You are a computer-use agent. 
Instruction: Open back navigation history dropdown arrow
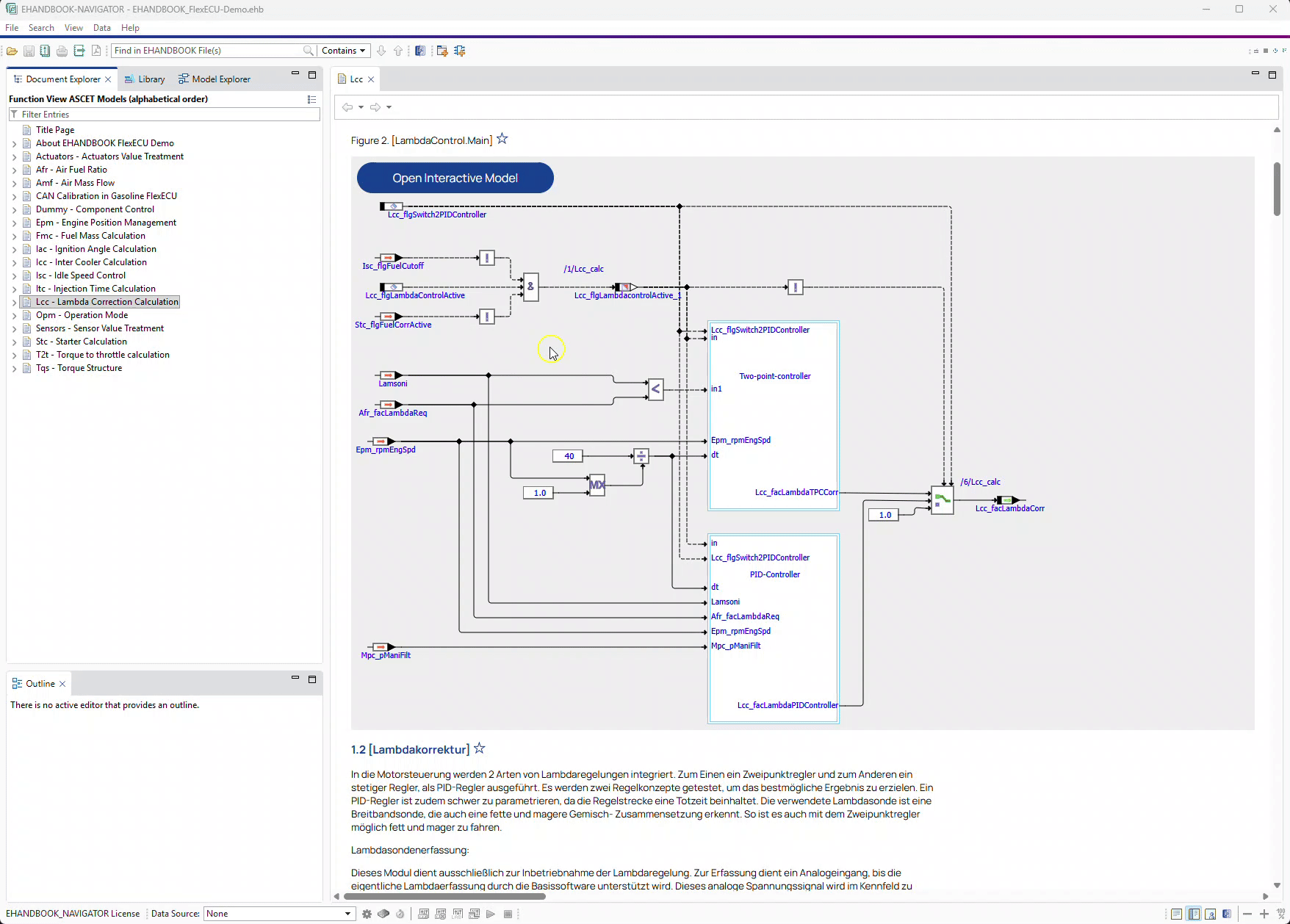pyautogui.click(x=361, y=107)
